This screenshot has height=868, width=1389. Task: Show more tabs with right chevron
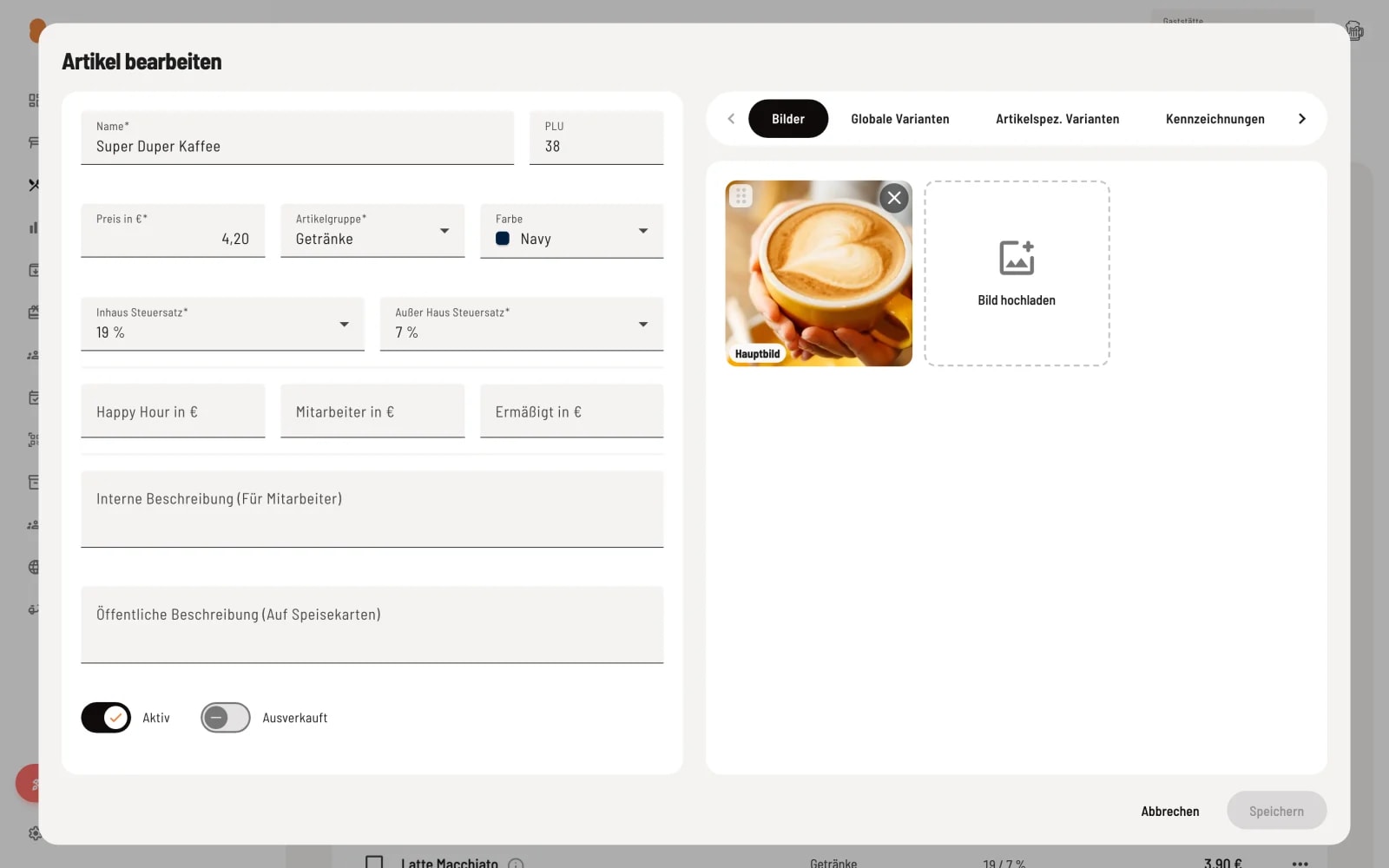point(1301,119)
